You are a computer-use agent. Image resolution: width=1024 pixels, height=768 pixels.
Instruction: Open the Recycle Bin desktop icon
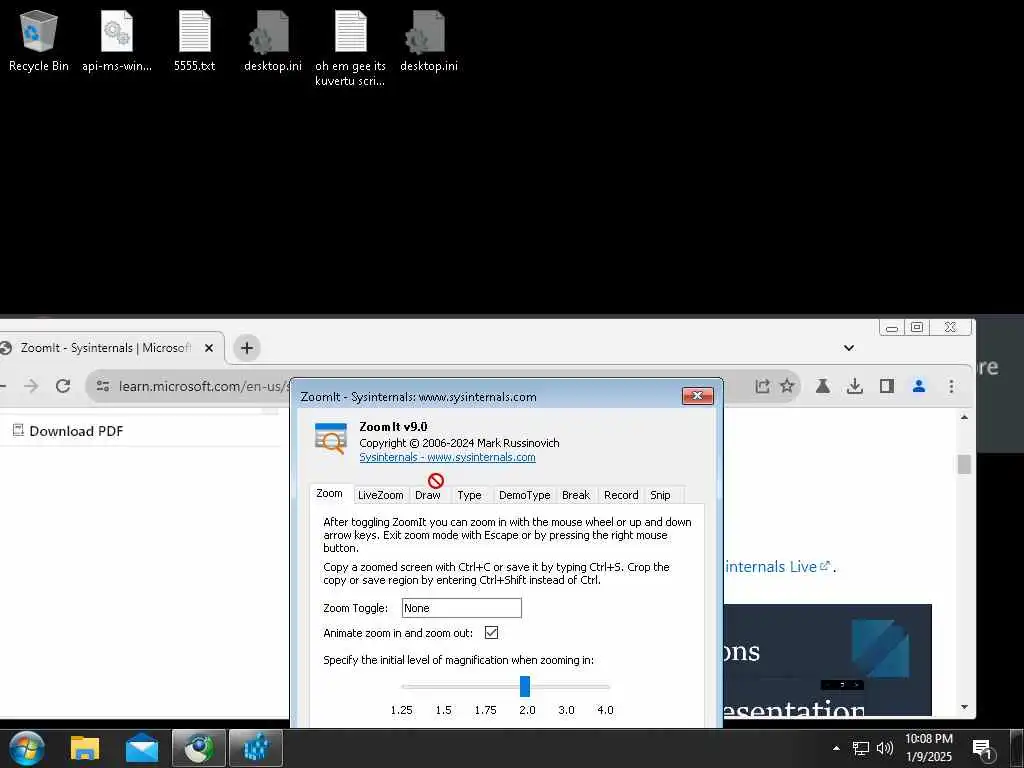point(39,40)
